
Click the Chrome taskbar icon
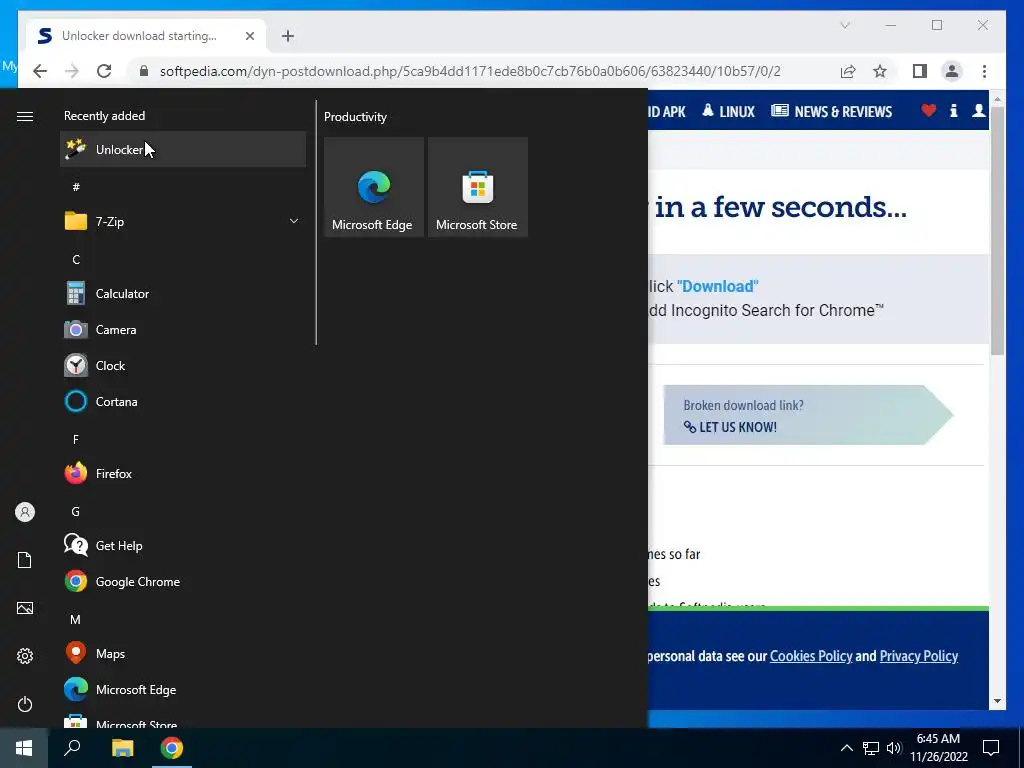(x=172, y=748)
